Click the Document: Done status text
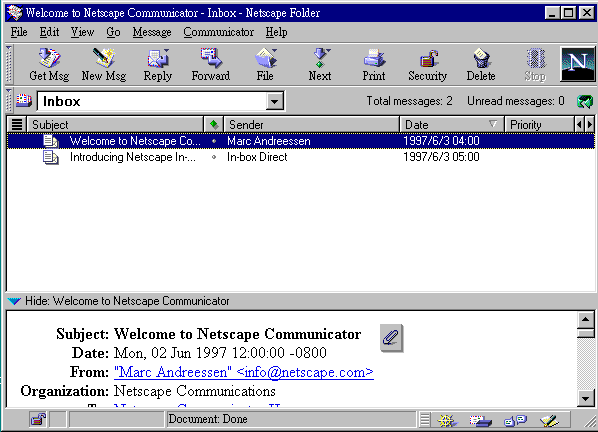Viewport: 598px width, 432px height. click(x=208, y=419)
